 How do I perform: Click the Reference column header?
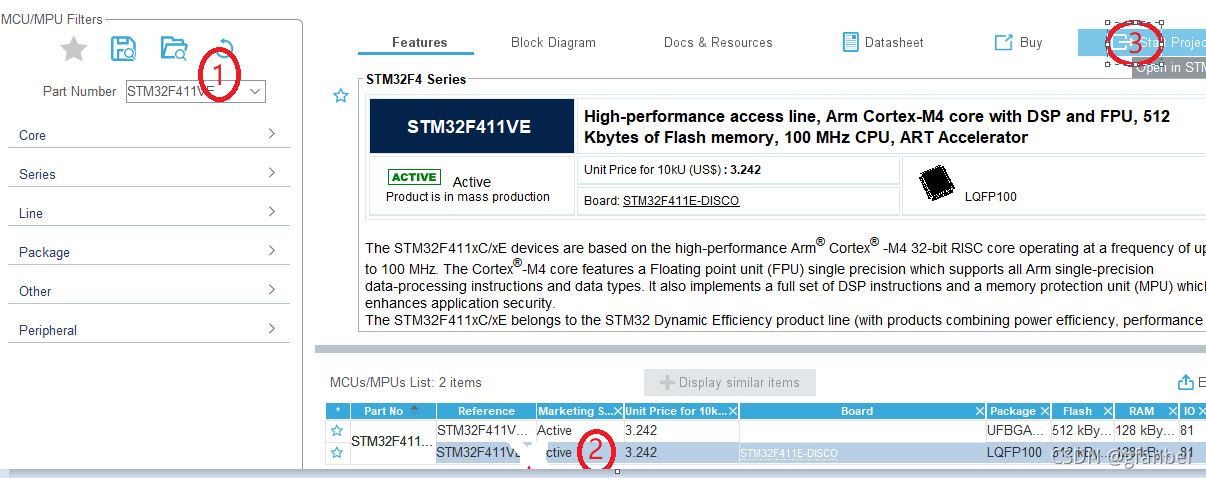click(486, 411)
